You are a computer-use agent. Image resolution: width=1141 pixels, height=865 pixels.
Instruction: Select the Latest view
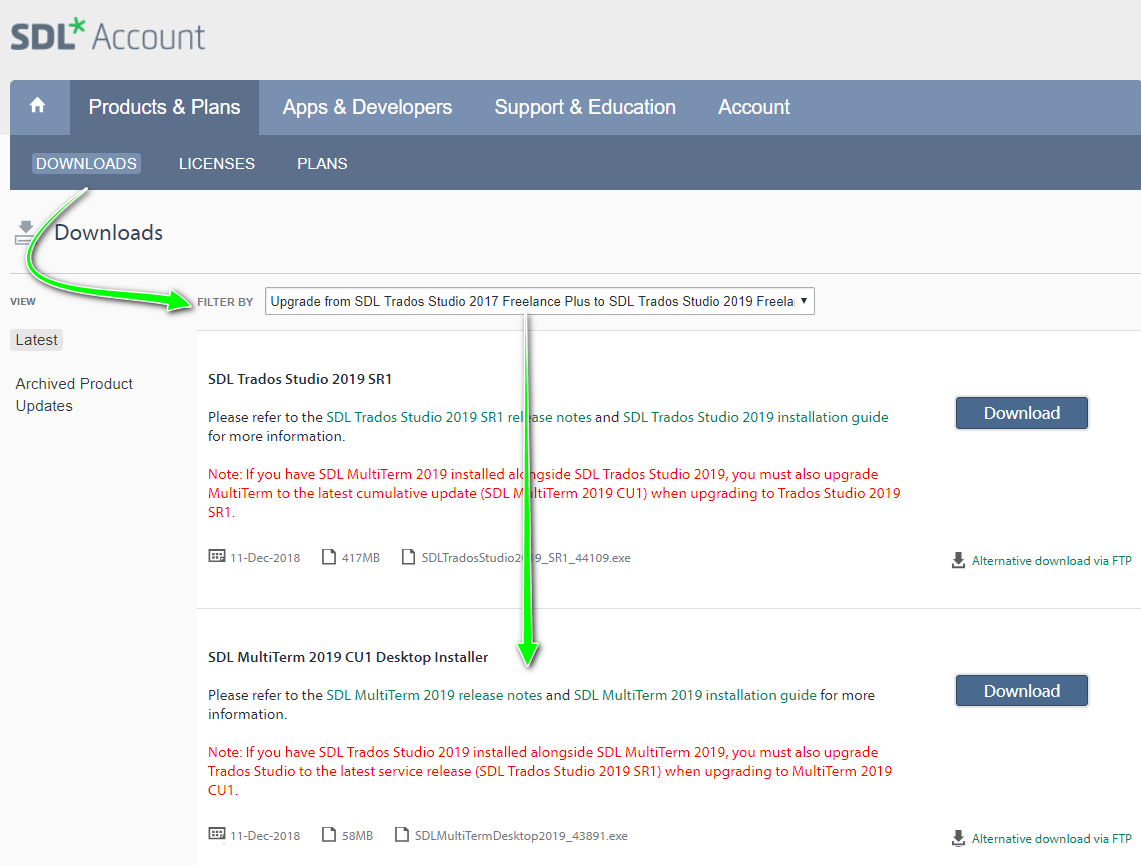coord(36,340)
